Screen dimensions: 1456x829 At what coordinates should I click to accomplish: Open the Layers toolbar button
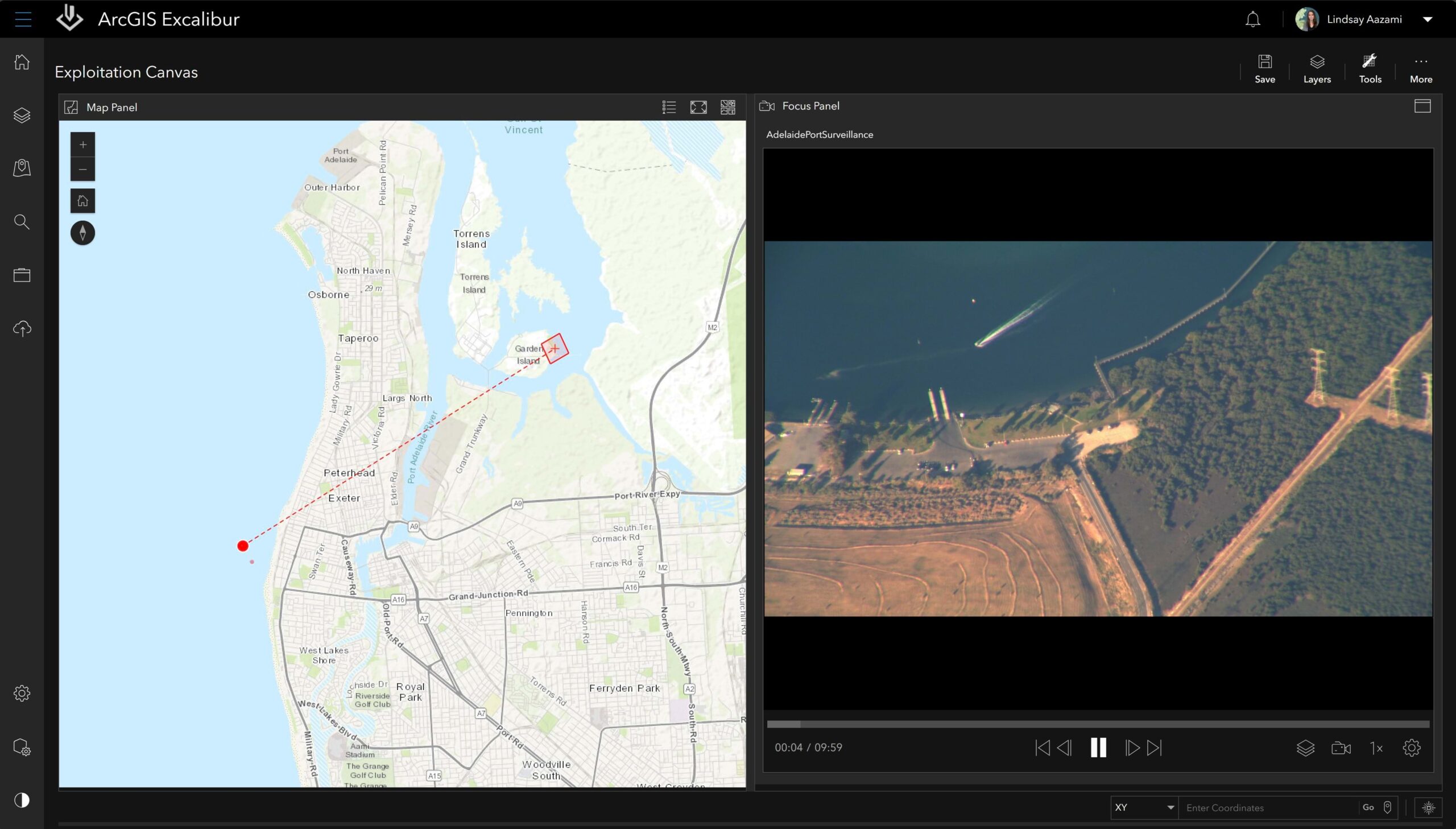point(1317,69)
